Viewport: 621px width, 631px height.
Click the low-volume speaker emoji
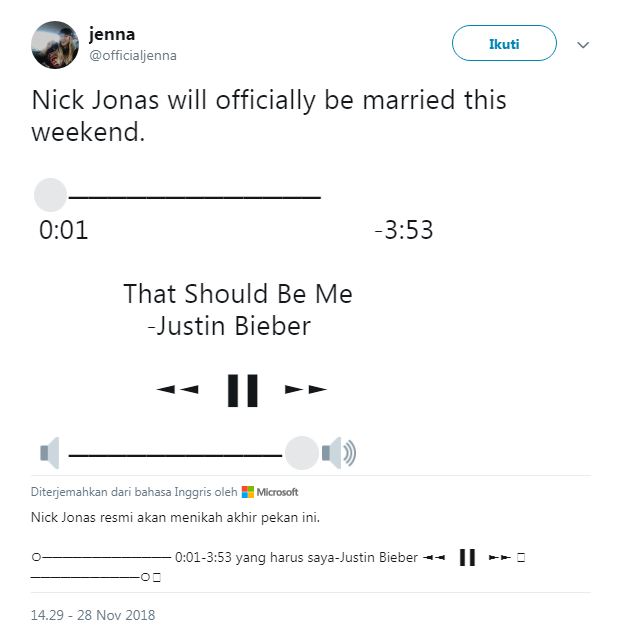click(x=50, y=453)
